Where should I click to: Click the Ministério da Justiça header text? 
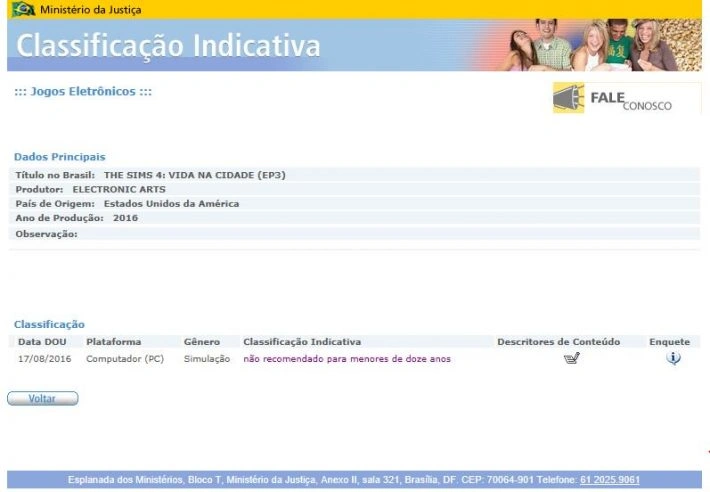point(90,10)
